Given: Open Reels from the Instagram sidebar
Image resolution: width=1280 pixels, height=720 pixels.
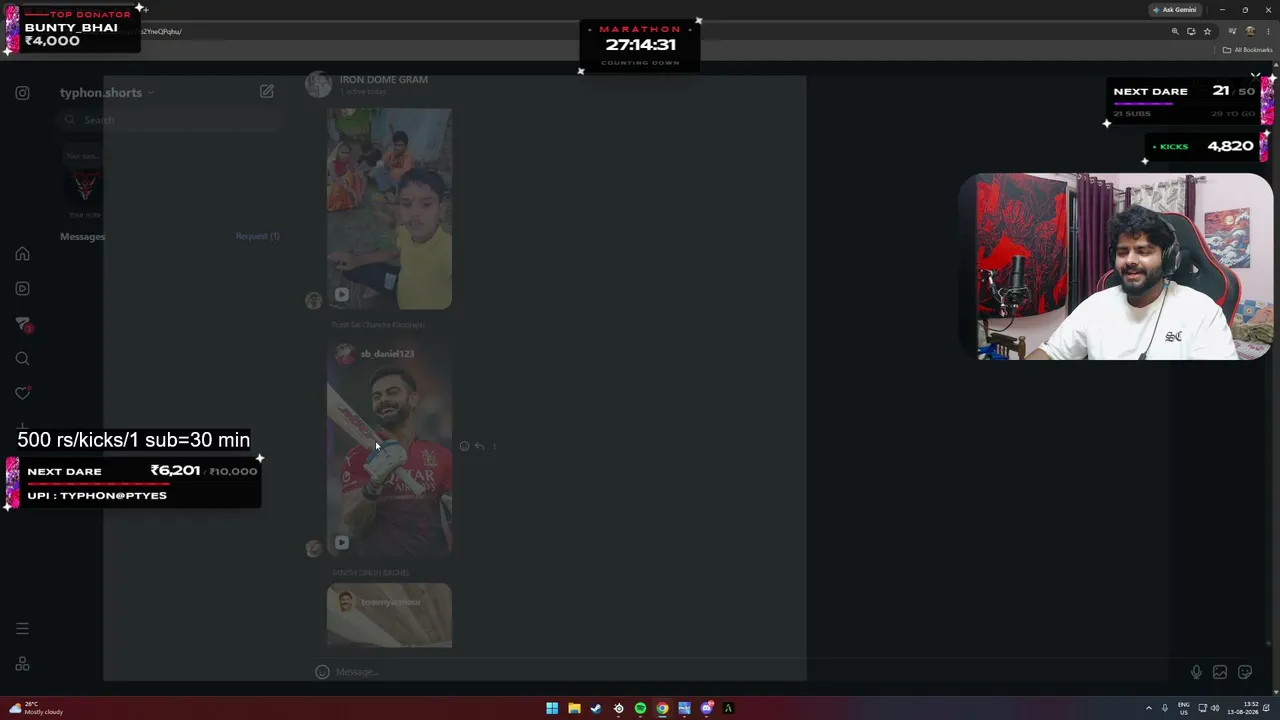Looking at the screenshot, I should [22, 289].
